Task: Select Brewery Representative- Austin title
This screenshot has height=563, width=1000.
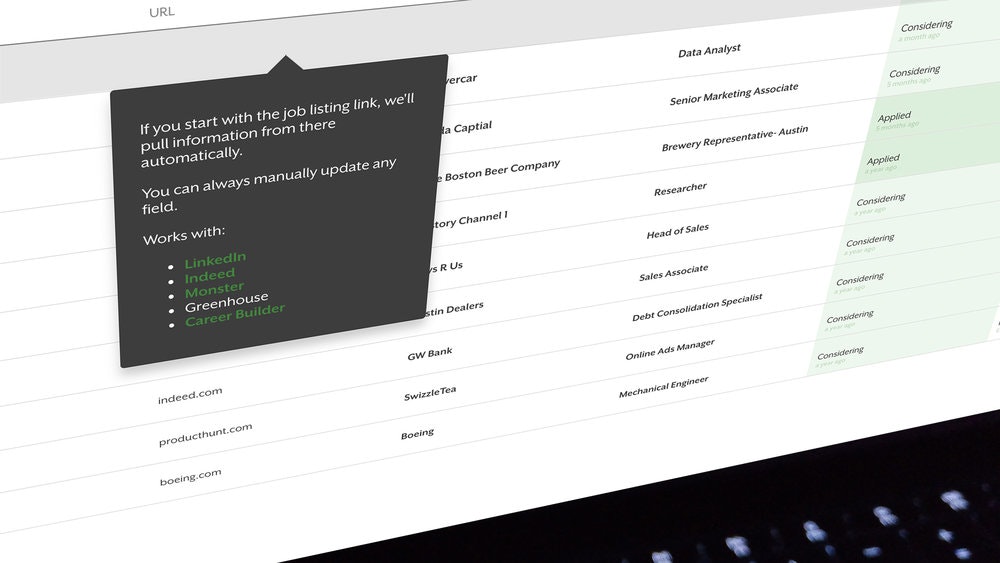Action: [x=735, y=138]
